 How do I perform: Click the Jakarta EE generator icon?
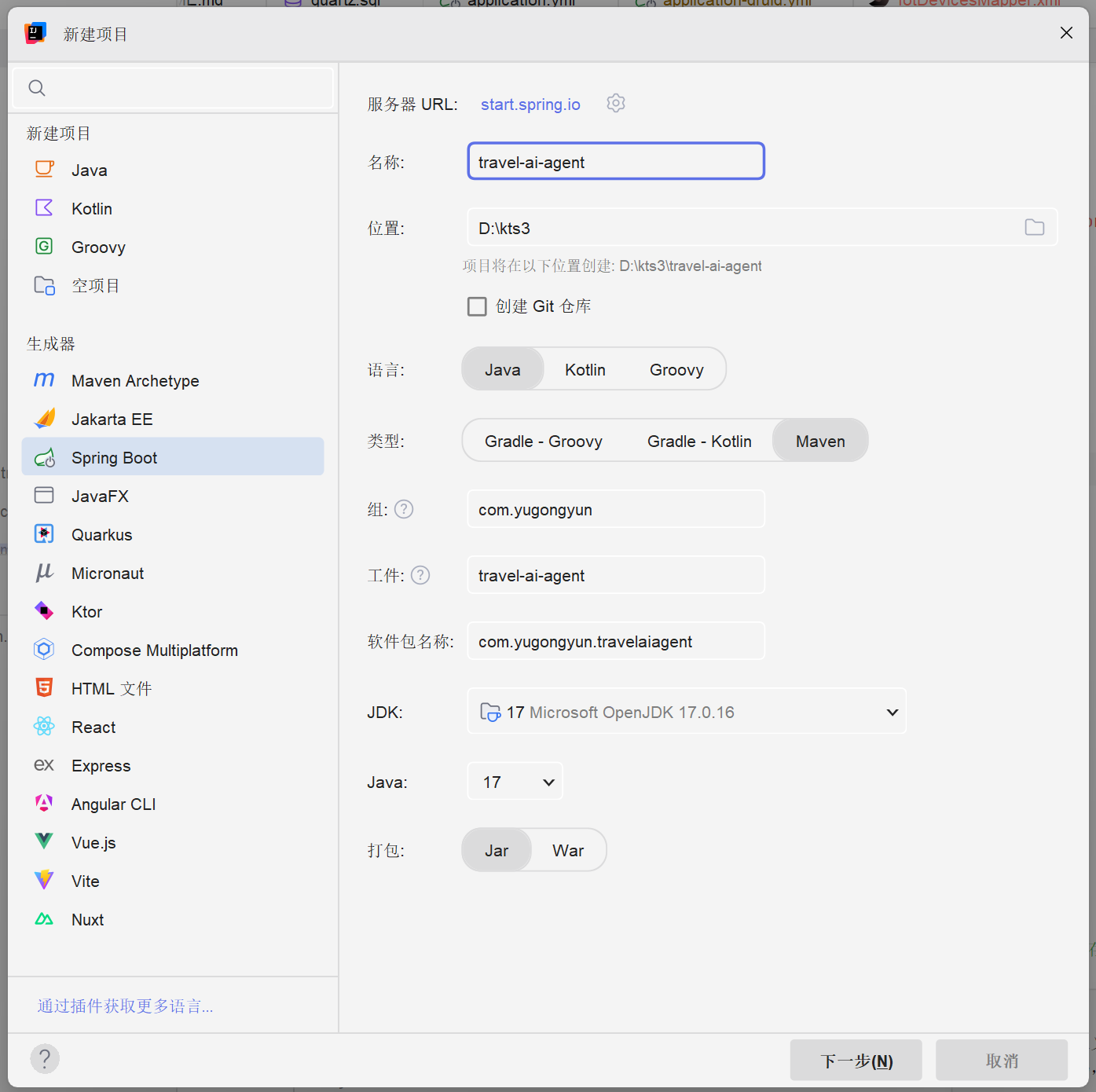[x=45, y=419]
